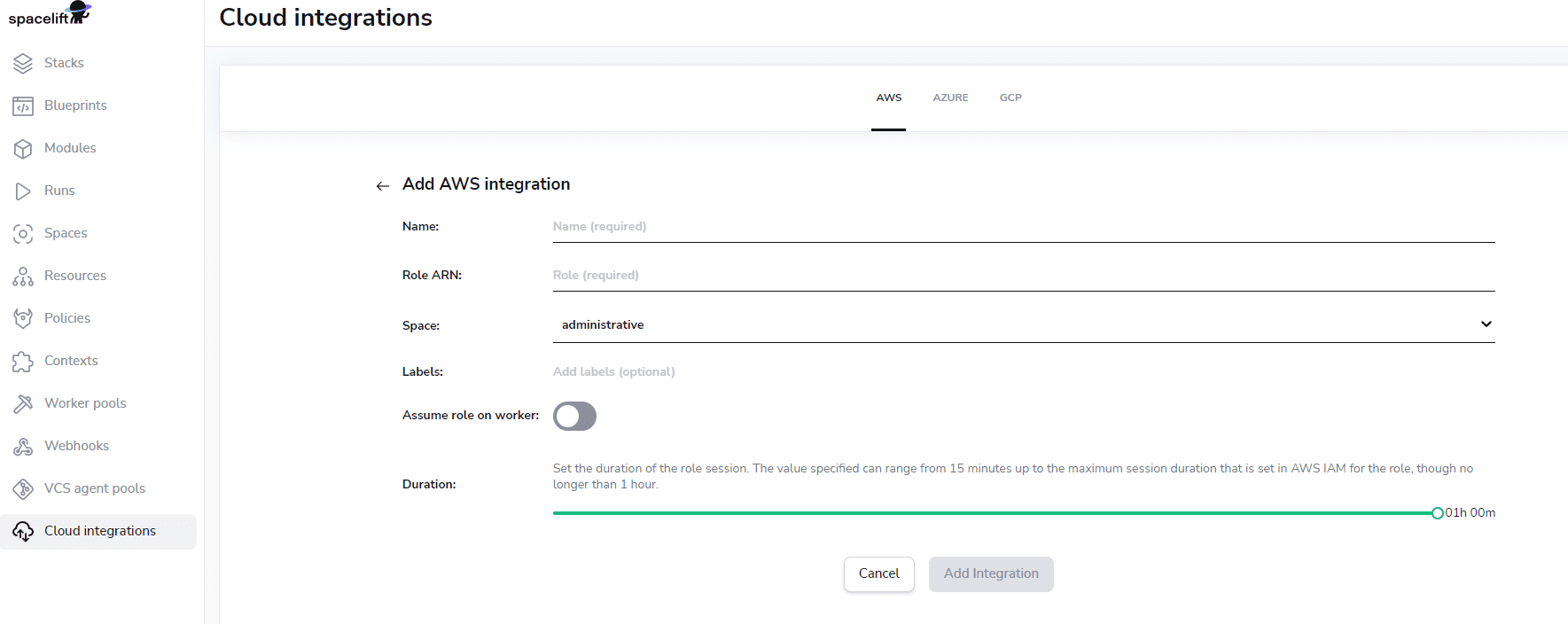Click the Cloud integrations cloud icon
1568x624 pixels.
point(23,531)
